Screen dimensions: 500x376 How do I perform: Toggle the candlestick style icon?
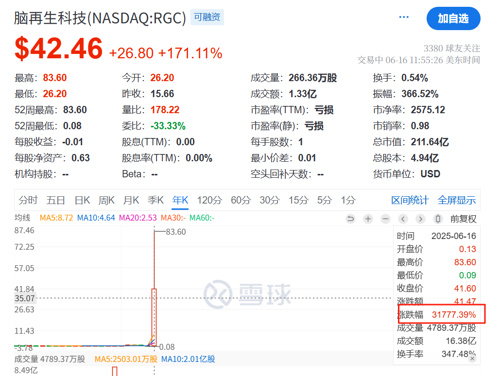[438, 219]
